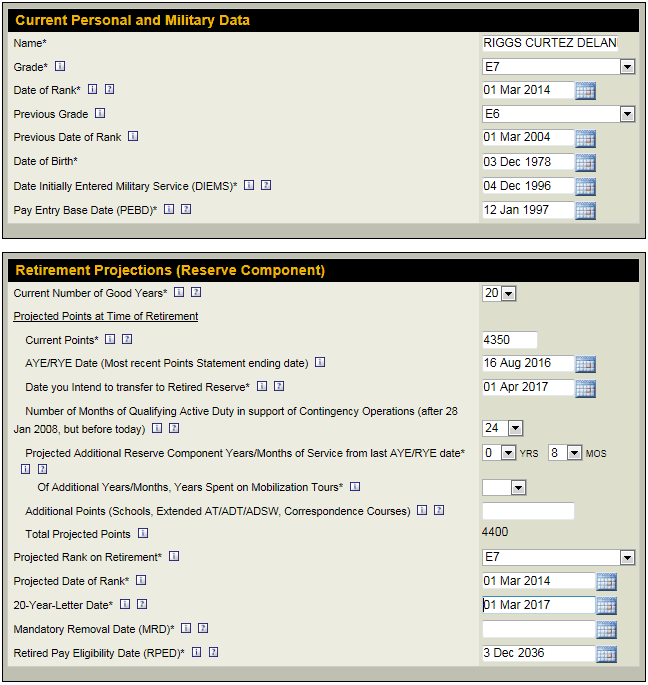Click the Name text field

click(x=549, y=43)
